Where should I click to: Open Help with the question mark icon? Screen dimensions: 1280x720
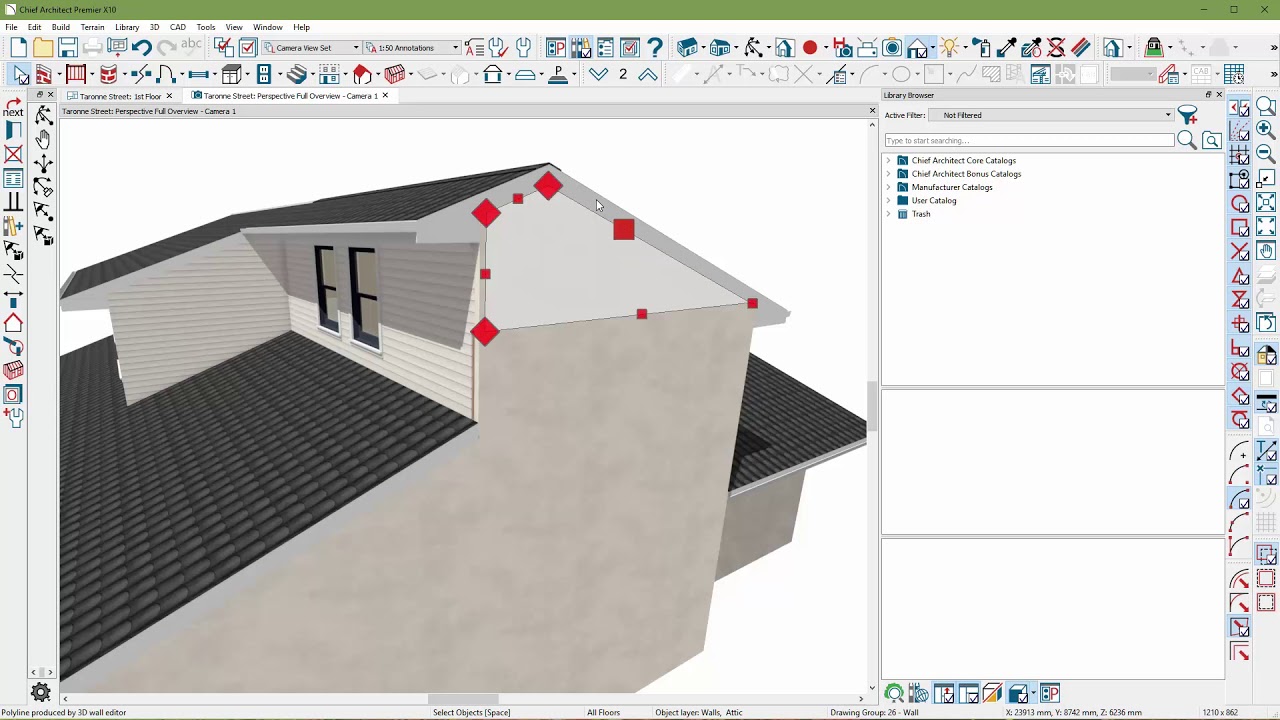[x=655, y=48]
